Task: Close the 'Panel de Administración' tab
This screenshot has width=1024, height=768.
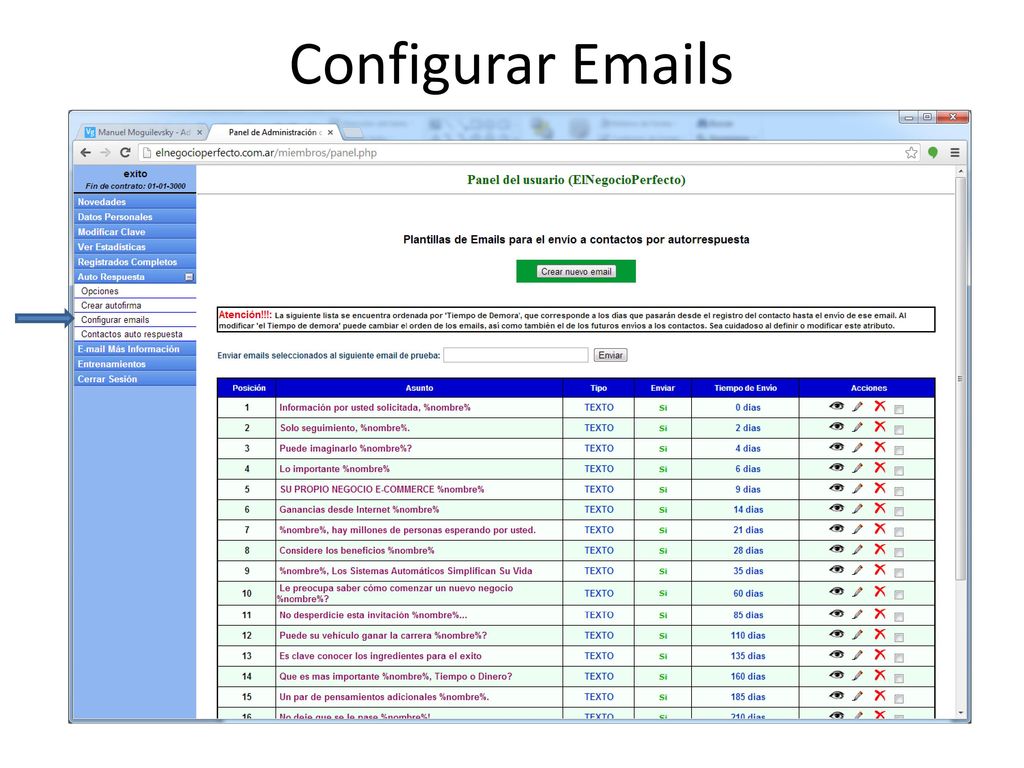Action: click(x=330, y=133)
